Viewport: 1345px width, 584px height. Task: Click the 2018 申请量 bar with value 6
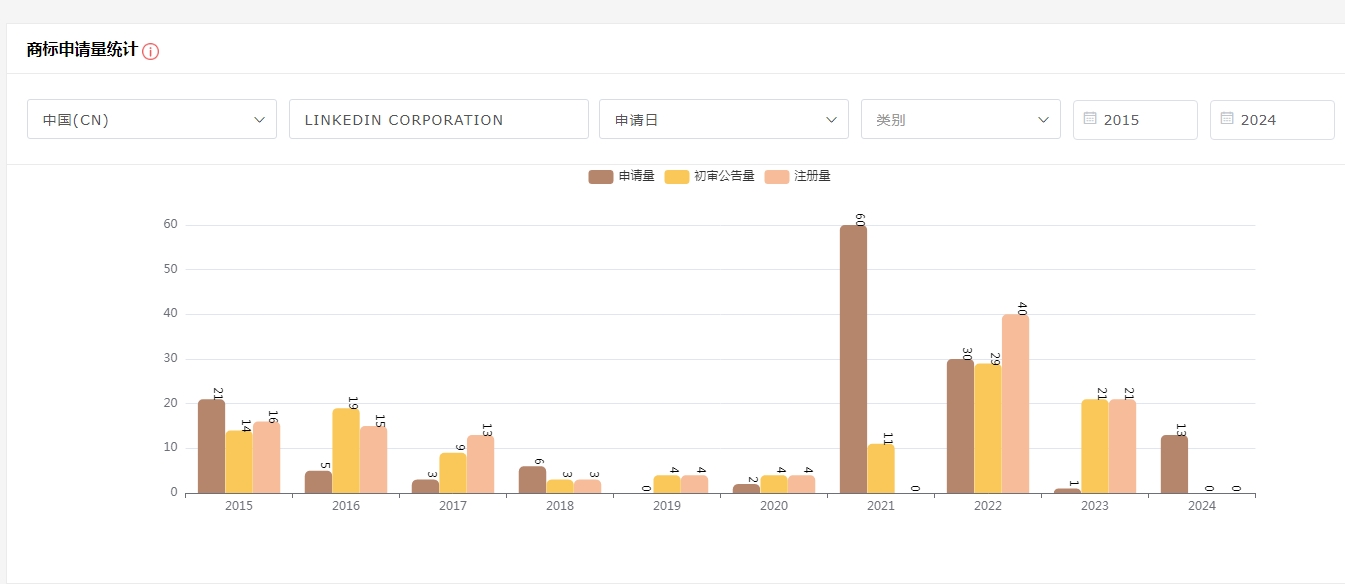pyautogui.click(x=532, y=480)
